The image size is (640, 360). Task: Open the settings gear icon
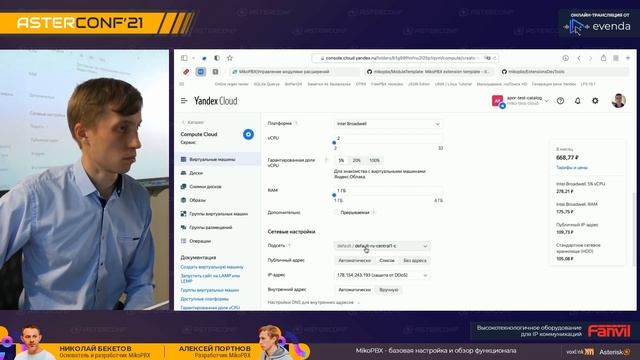click(x=595, y=101)
